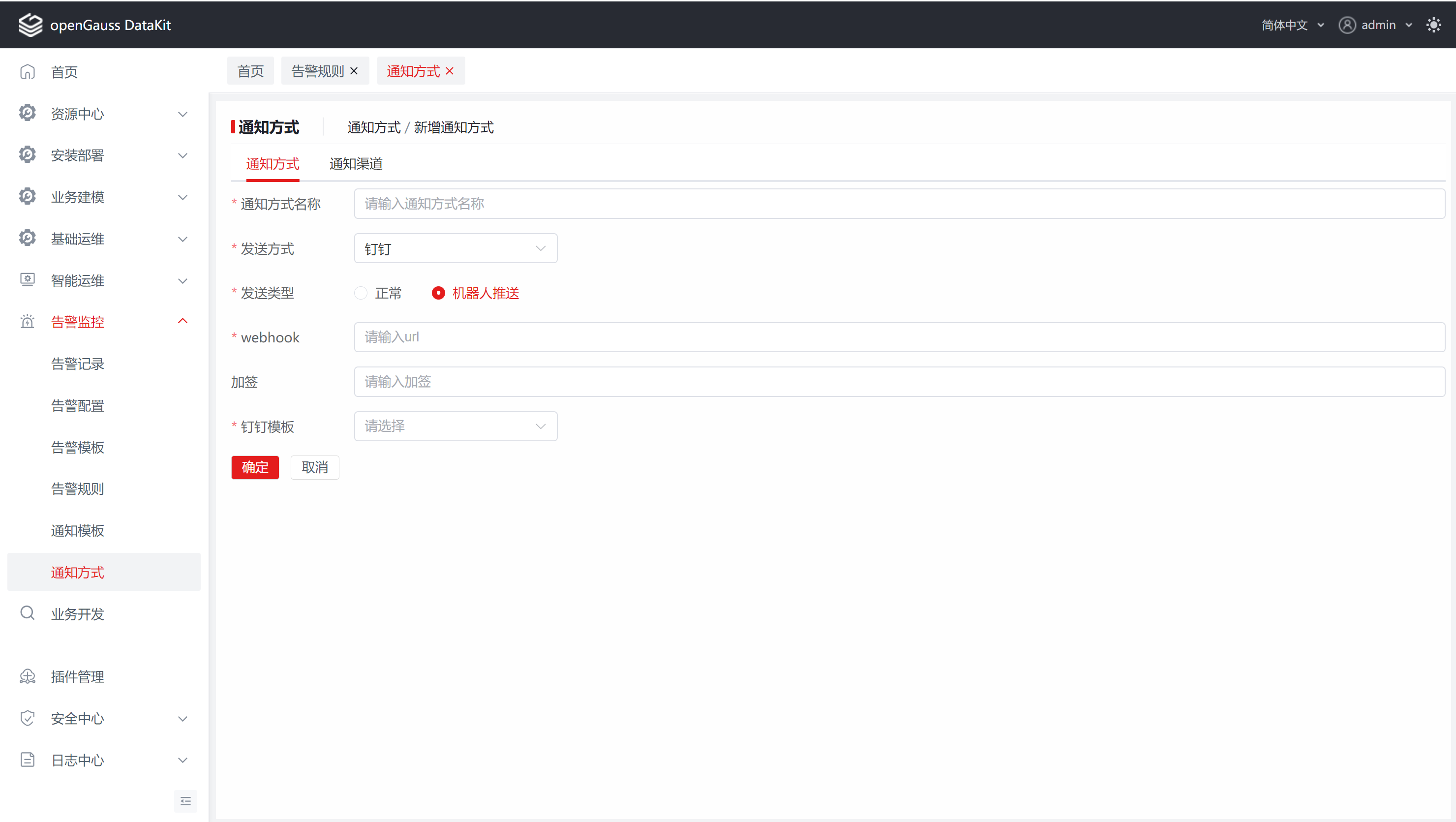
Task: Open the 简体中文 language dropdown
Action: (1292, 25)
